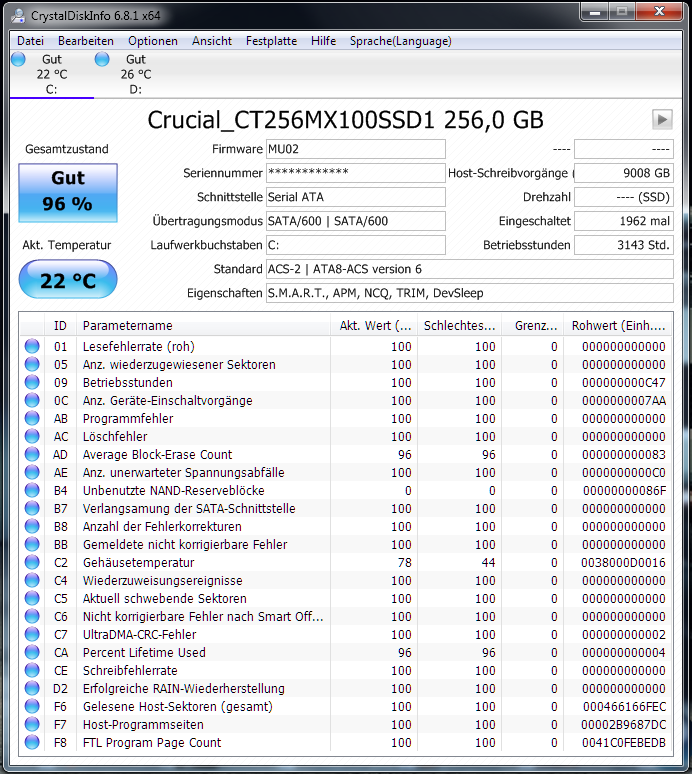Click status orb of unerwarteter Spannungsabfälle row
692x774 pixels.
[32, 472]
